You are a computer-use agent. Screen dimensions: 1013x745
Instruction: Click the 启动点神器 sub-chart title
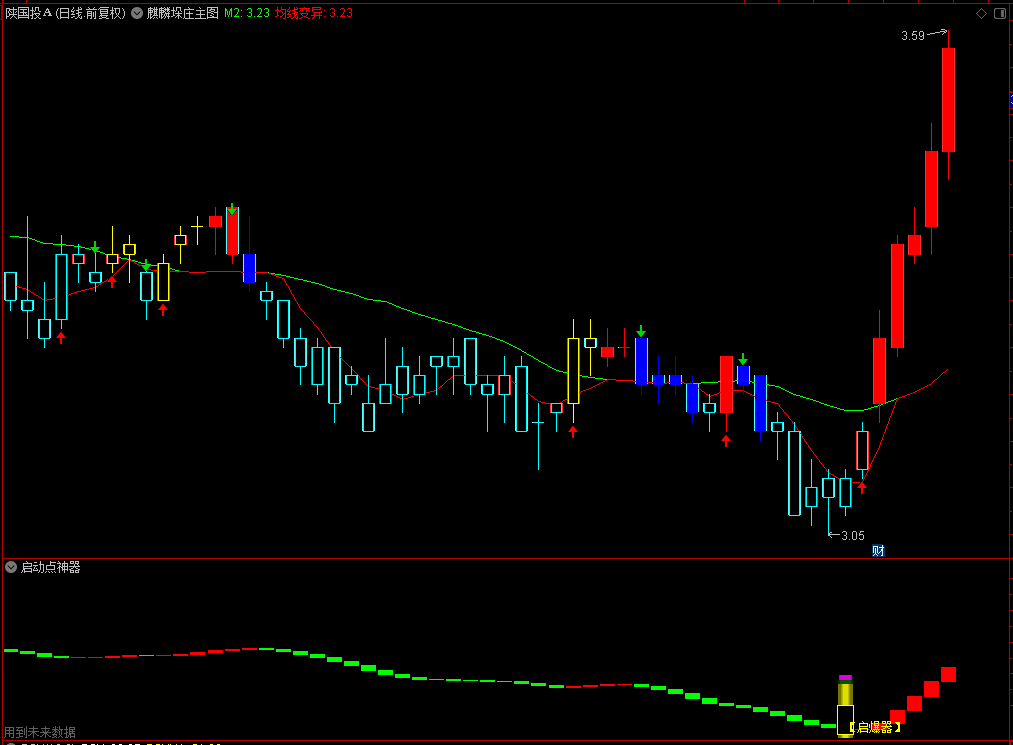pos(50,567)
